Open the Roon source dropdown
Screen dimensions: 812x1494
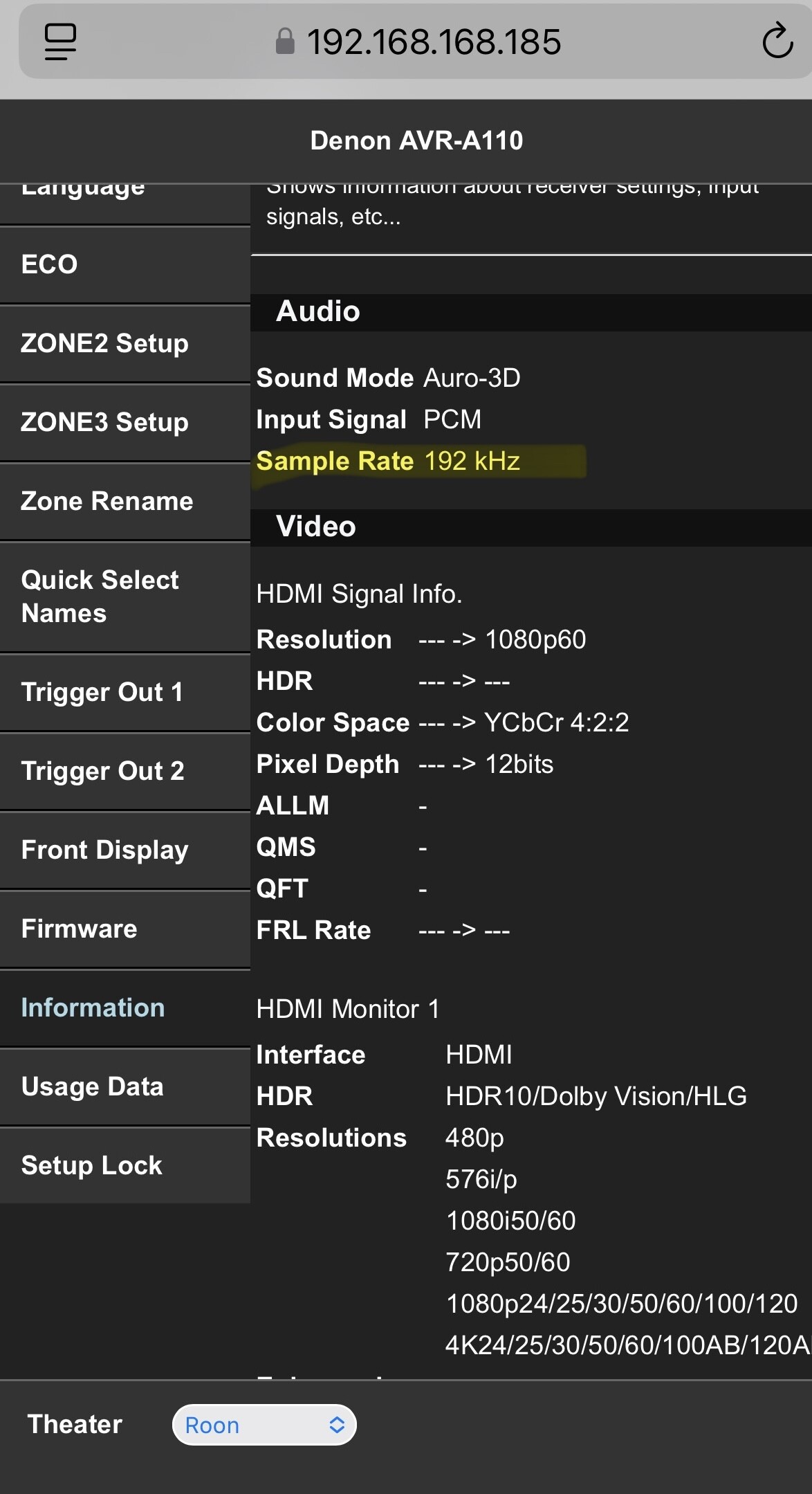(264, 1425)
